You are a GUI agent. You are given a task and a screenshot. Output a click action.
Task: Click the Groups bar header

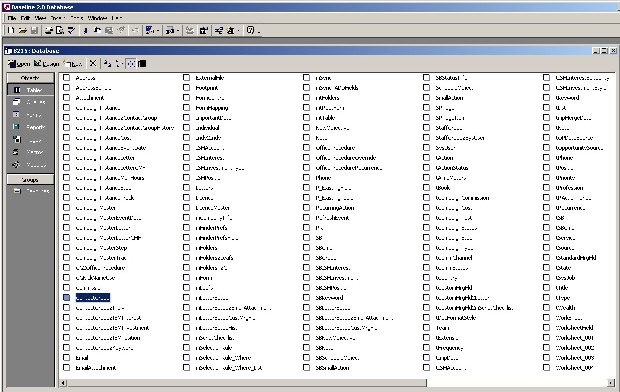(x=30, y=179)
